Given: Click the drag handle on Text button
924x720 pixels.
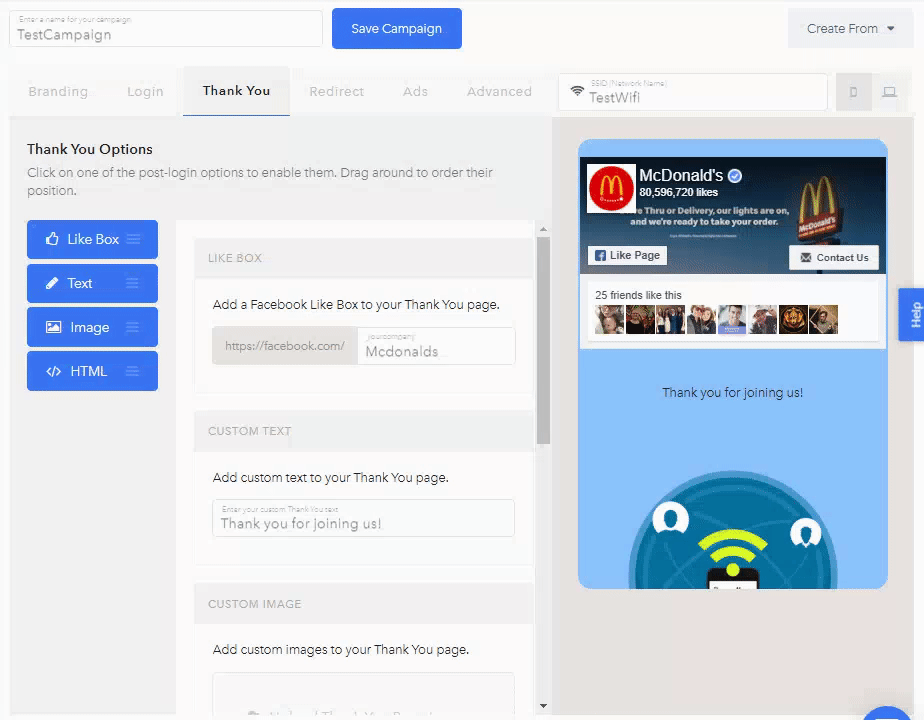Looking at the screenshot, I should click(133, 283).
